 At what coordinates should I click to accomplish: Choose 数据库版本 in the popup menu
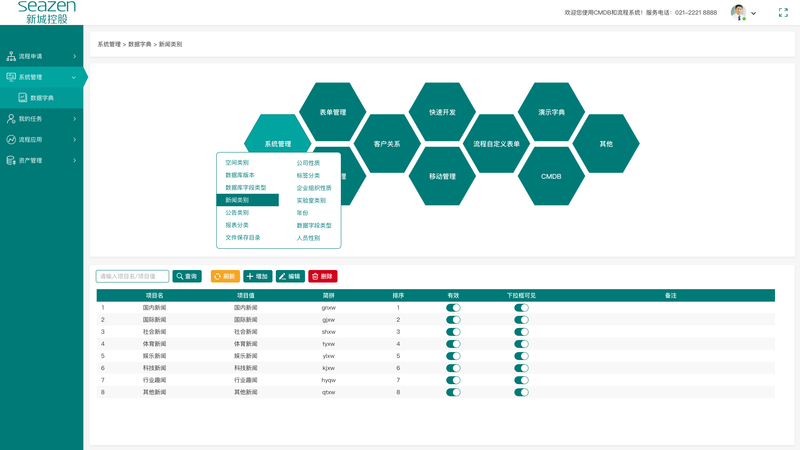(x=240, y=175)
